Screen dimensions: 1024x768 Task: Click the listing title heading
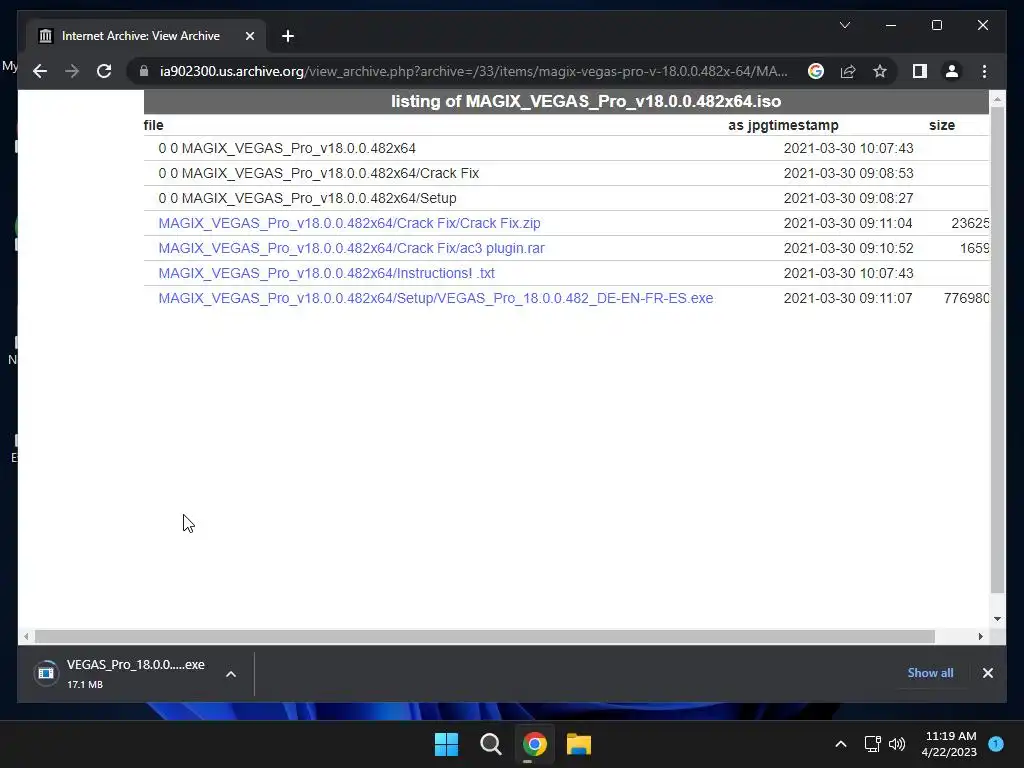pos(586,101)
